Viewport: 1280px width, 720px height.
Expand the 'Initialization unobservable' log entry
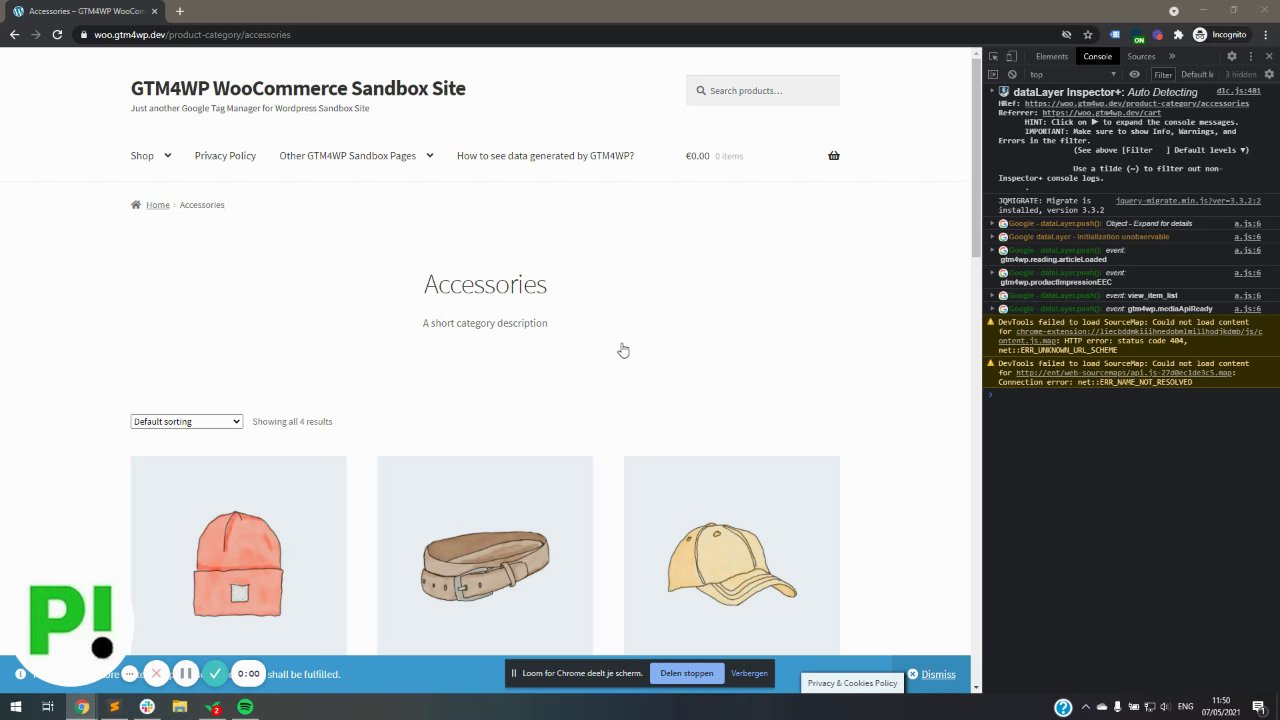click(x=992, y=237)
